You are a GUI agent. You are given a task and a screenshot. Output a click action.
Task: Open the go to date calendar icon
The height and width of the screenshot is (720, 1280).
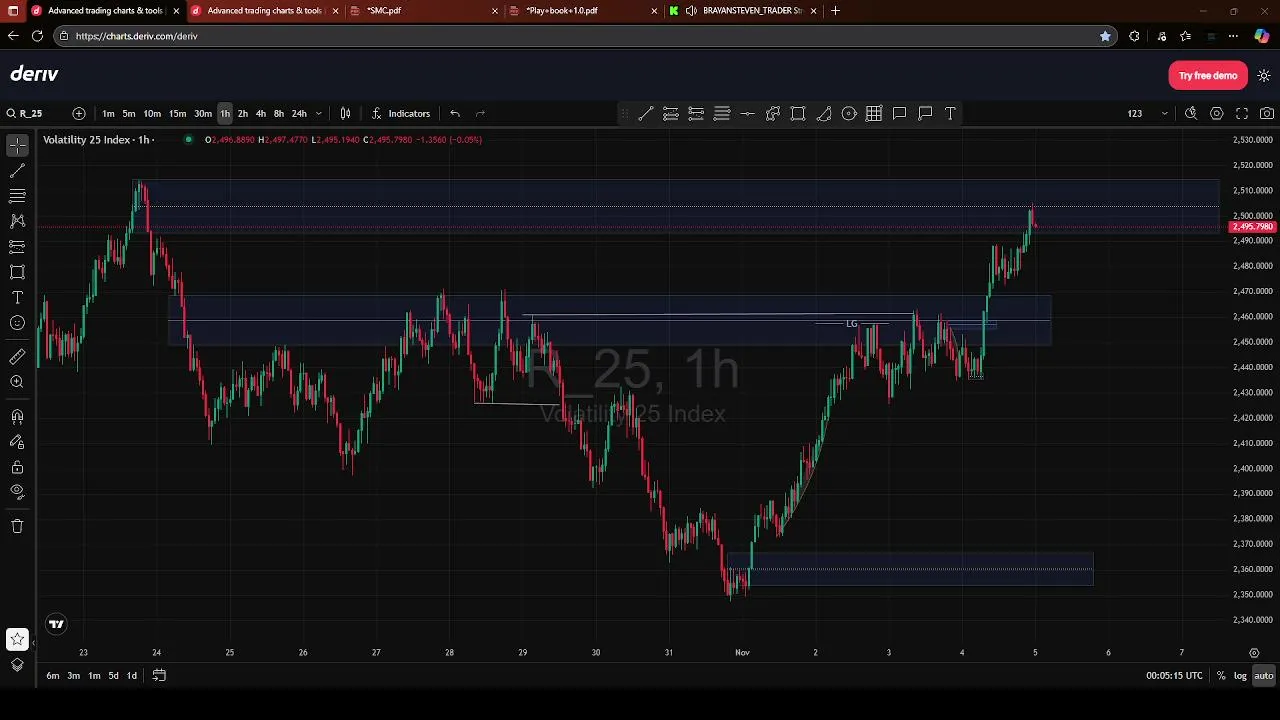pyautogui.click(x=159, y=676)
